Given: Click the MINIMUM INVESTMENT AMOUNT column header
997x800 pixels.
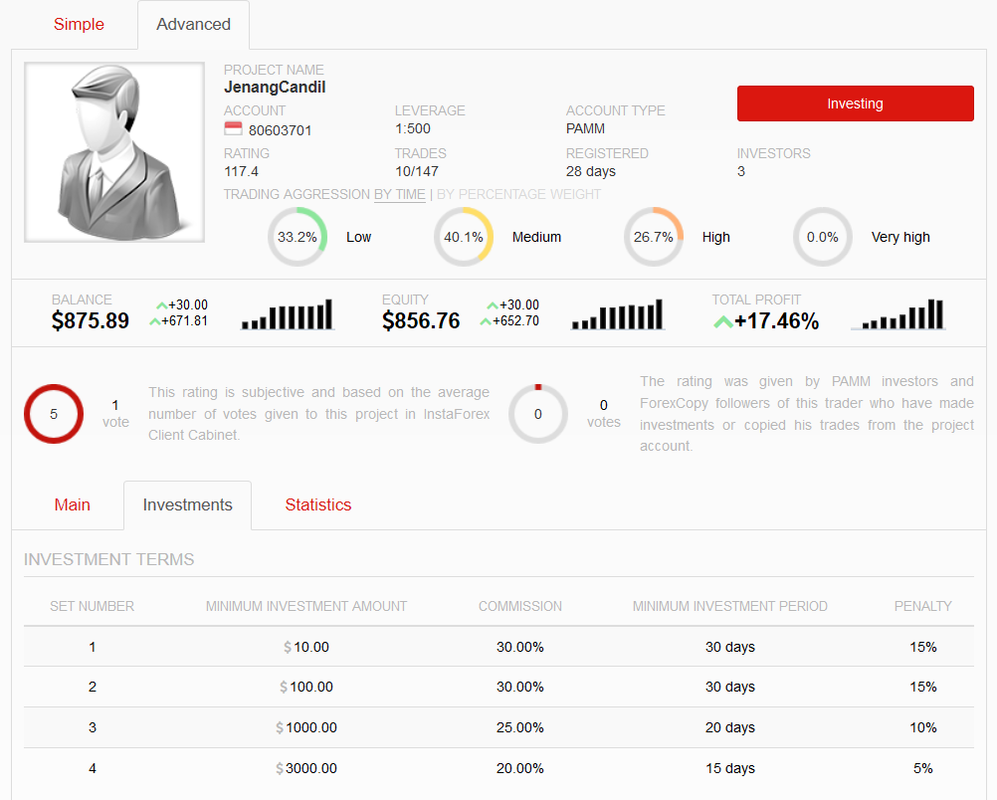Looking at the screenshot, I should (x=306, y=607).
